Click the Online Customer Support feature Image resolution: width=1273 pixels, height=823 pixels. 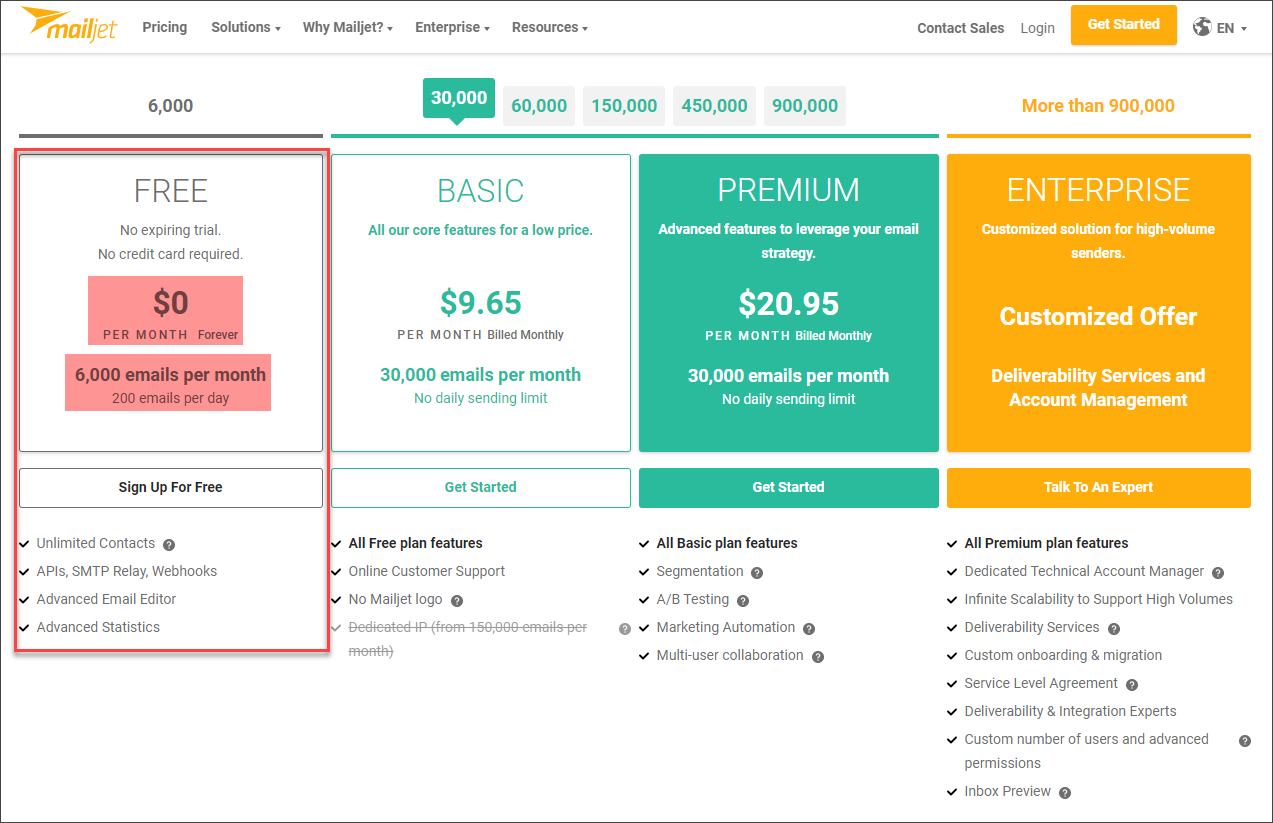(x=427, y=572)
